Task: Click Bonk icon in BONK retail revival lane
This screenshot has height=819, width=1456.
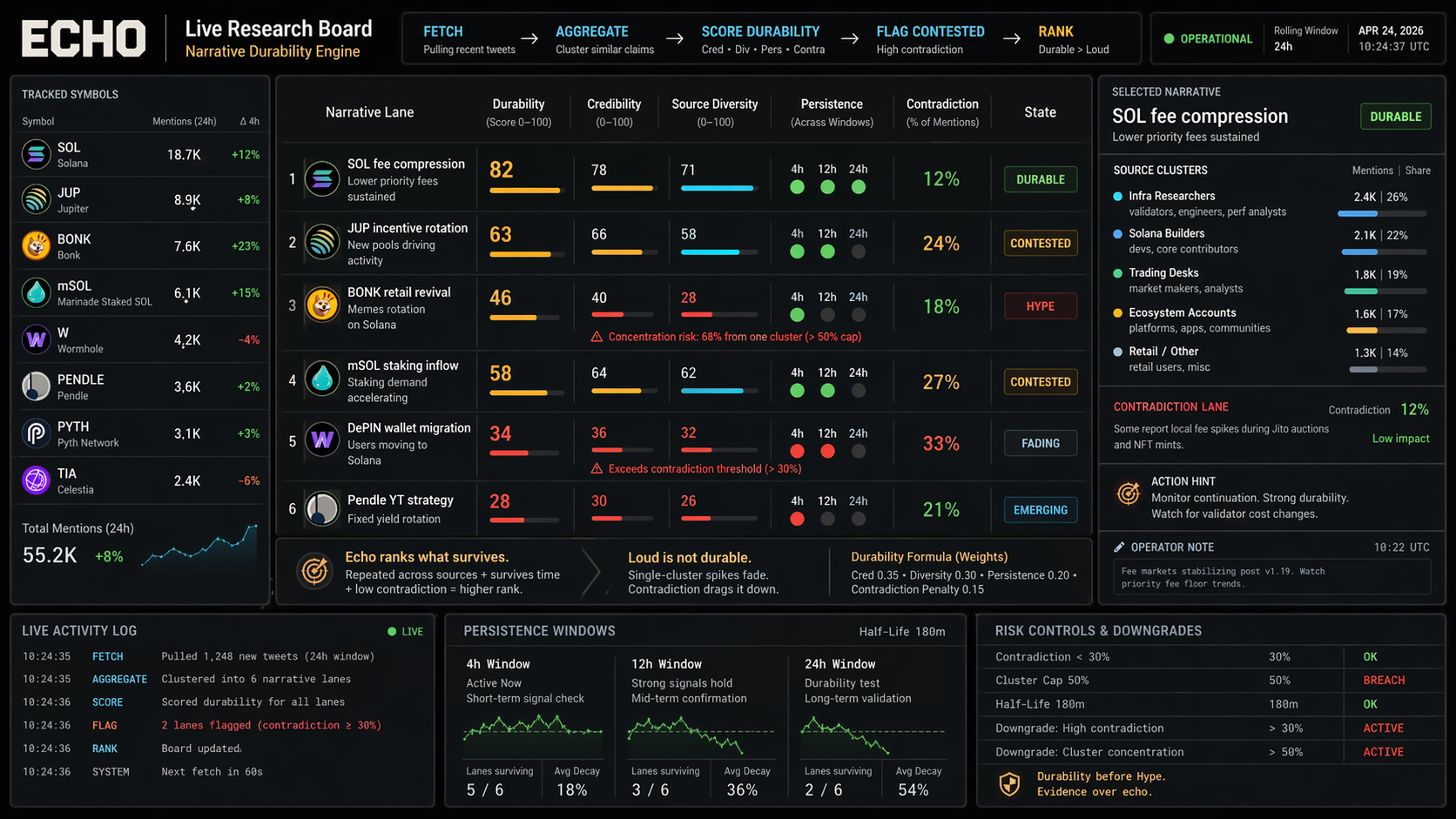Action: (x=322, y=306)
